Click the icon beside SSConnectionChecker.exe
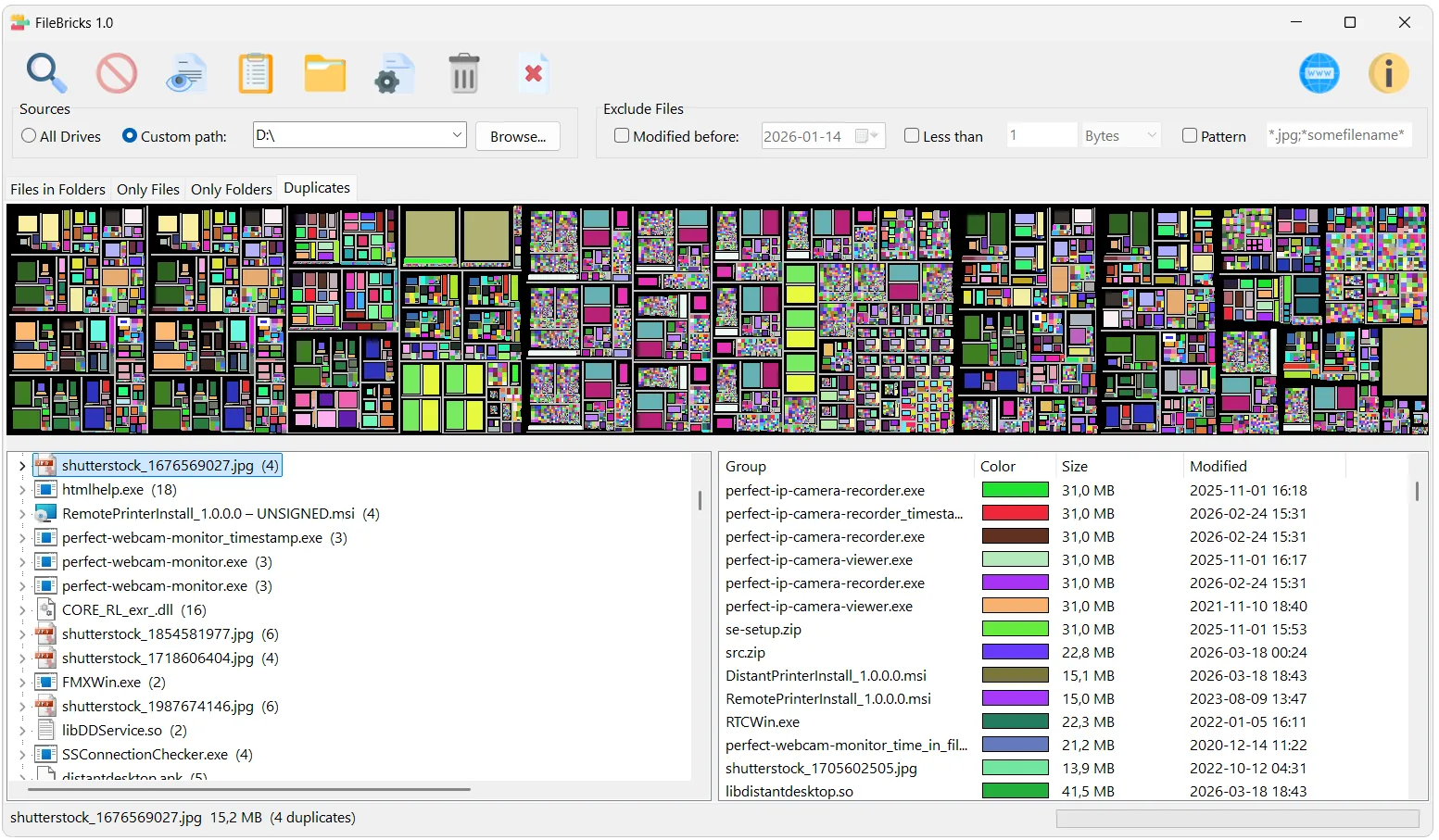 pos(45,754)
